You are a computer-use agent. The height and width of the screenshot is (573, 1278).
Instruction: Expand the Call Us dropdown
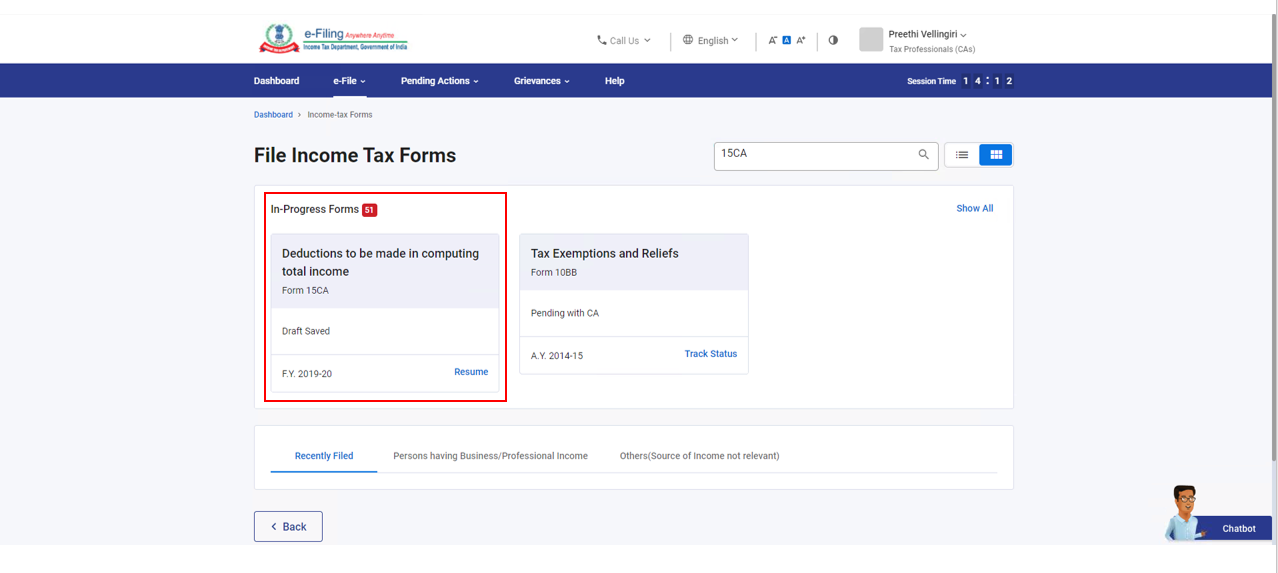624,40
